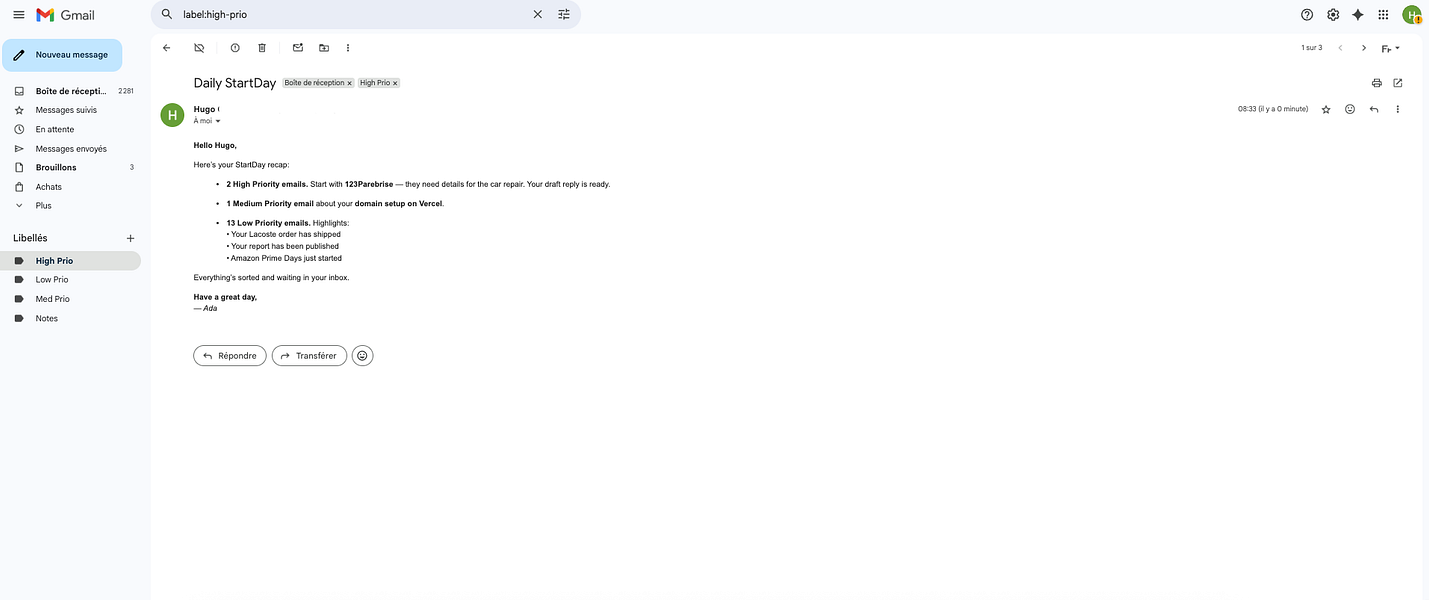Click the 'Daily StartDay' subject heading
Viewport: 1429px width, 600px height.
click(x=235, y=83)
